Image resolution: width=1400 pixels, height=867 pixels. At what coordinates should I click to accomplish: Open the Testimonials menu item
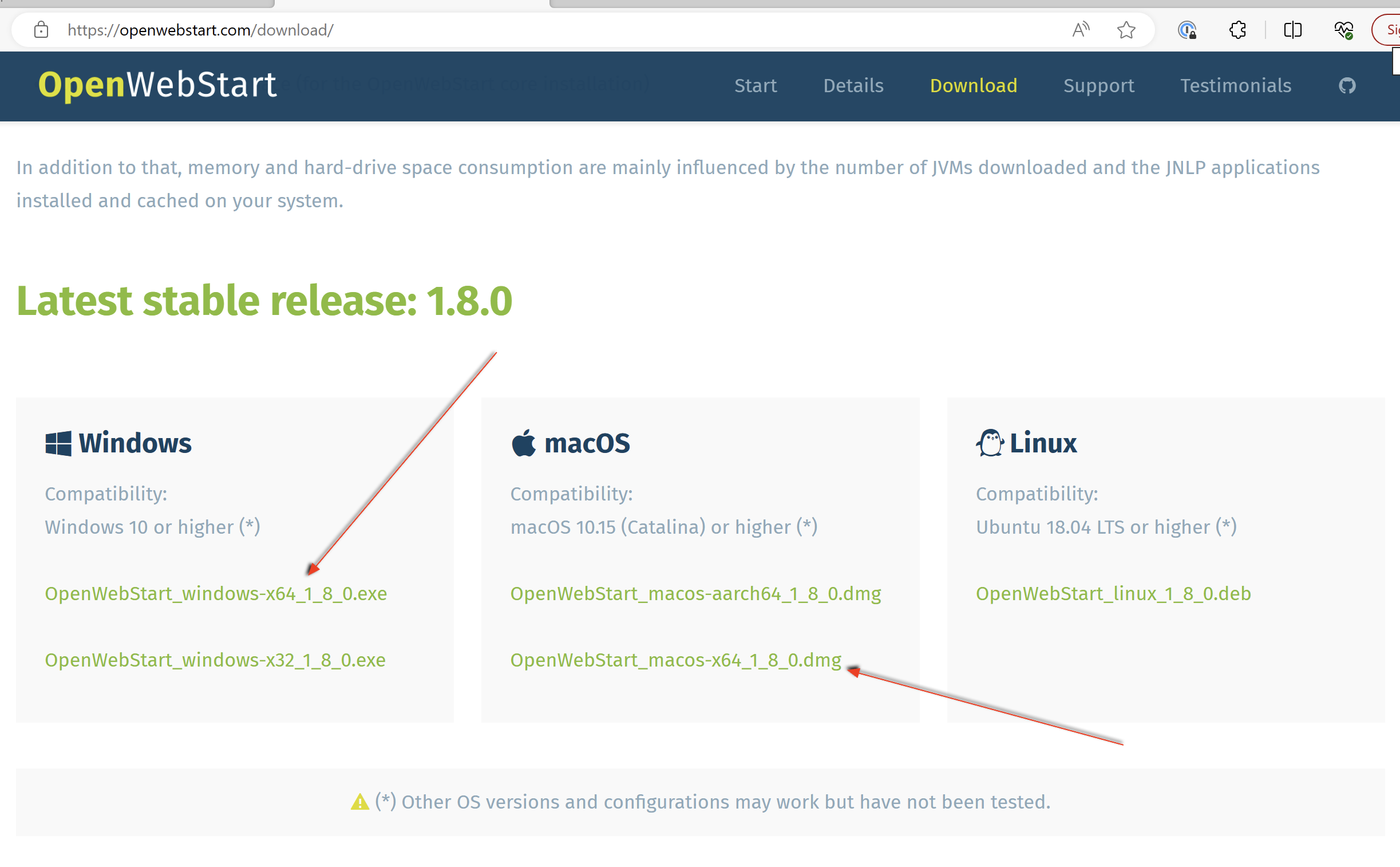pyautogui.click(x=1236, y=86)
